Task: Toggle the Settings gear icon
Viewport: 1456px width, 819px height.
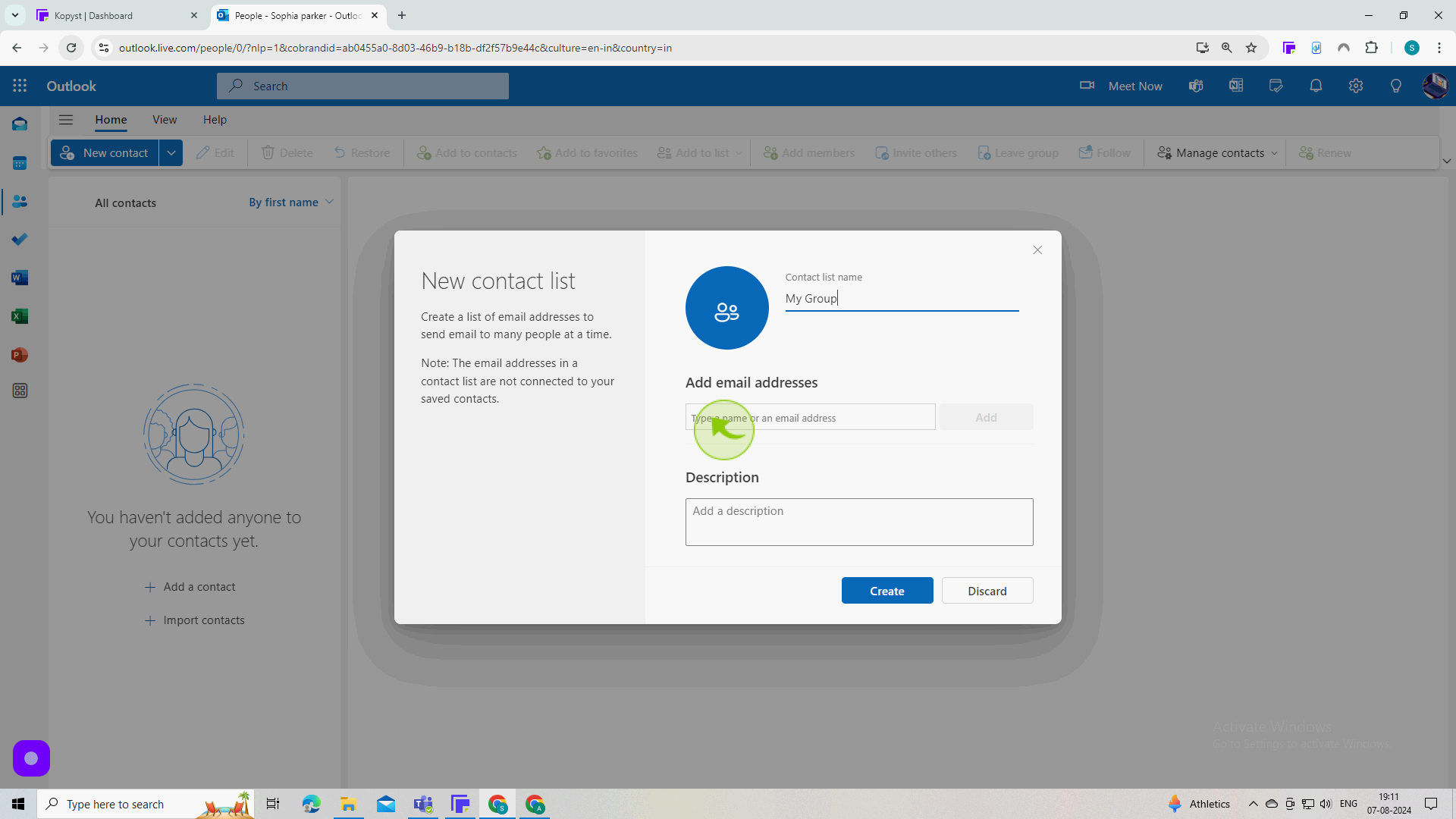Action: (x=1356, y=86)
